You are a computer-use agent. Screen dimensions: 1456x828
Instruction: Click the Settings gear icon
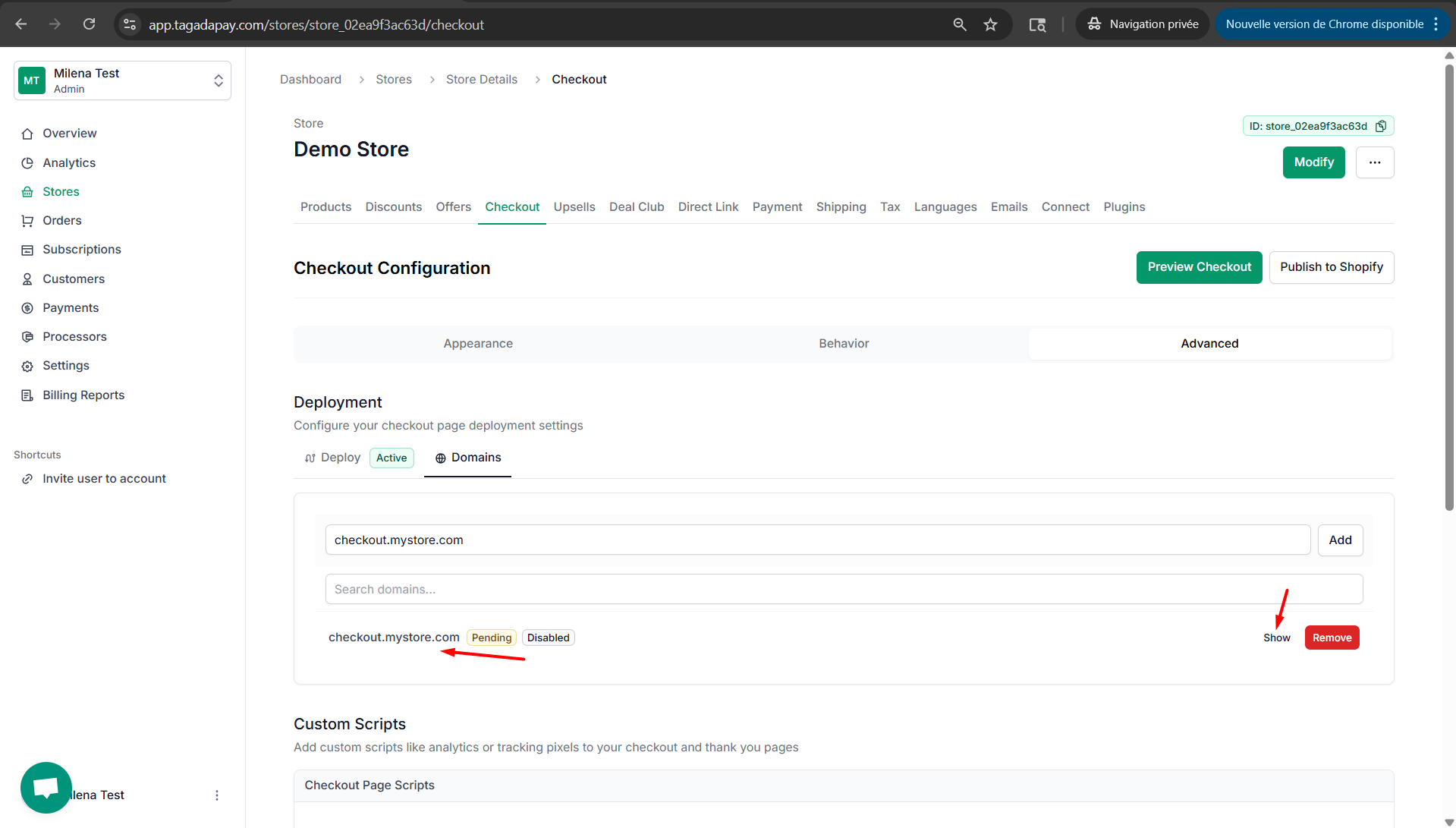27,366
